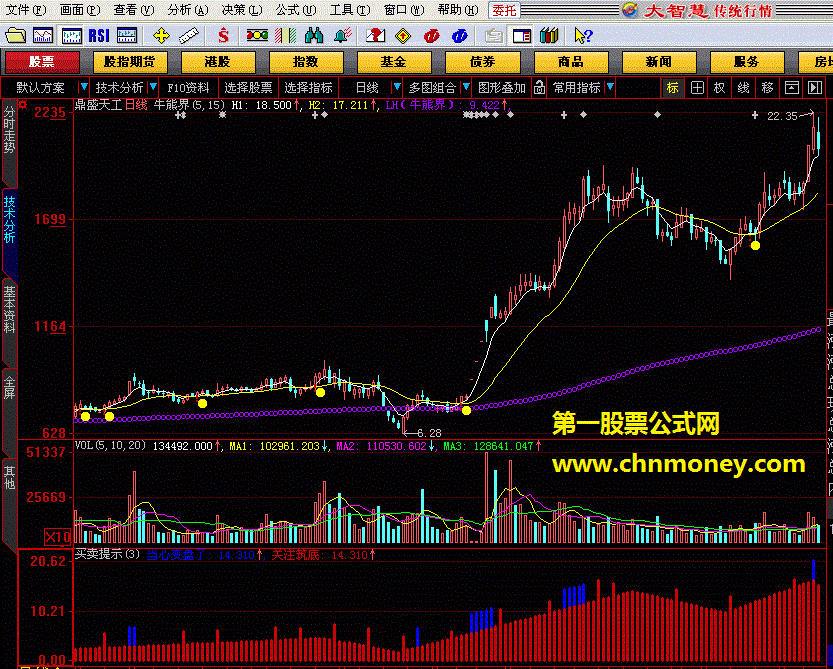The width and height of the screenshot is (833, 669).
Task: Select the 商品 category button
Action: [571, 62]
